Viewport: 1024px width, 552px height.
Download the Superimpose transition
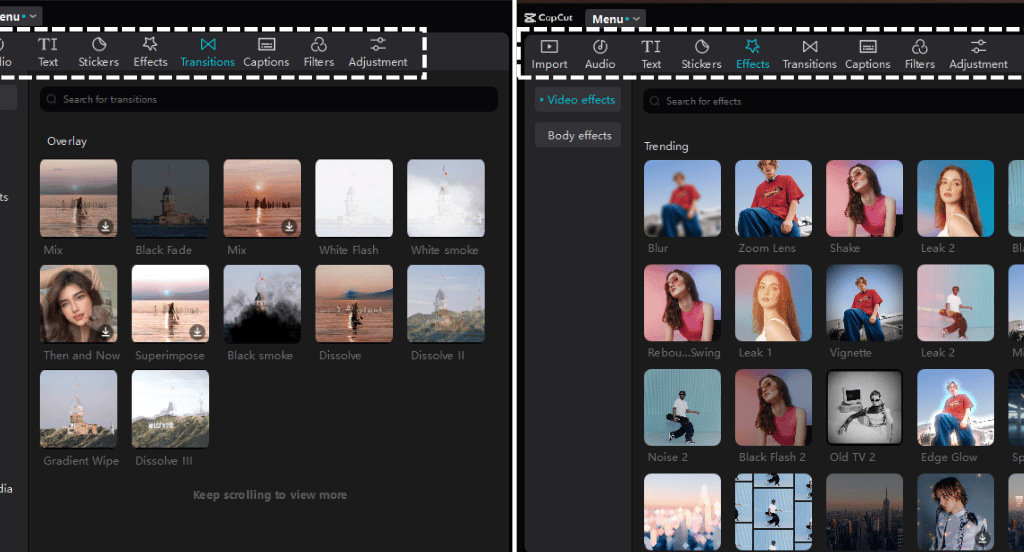coord(197,332)
